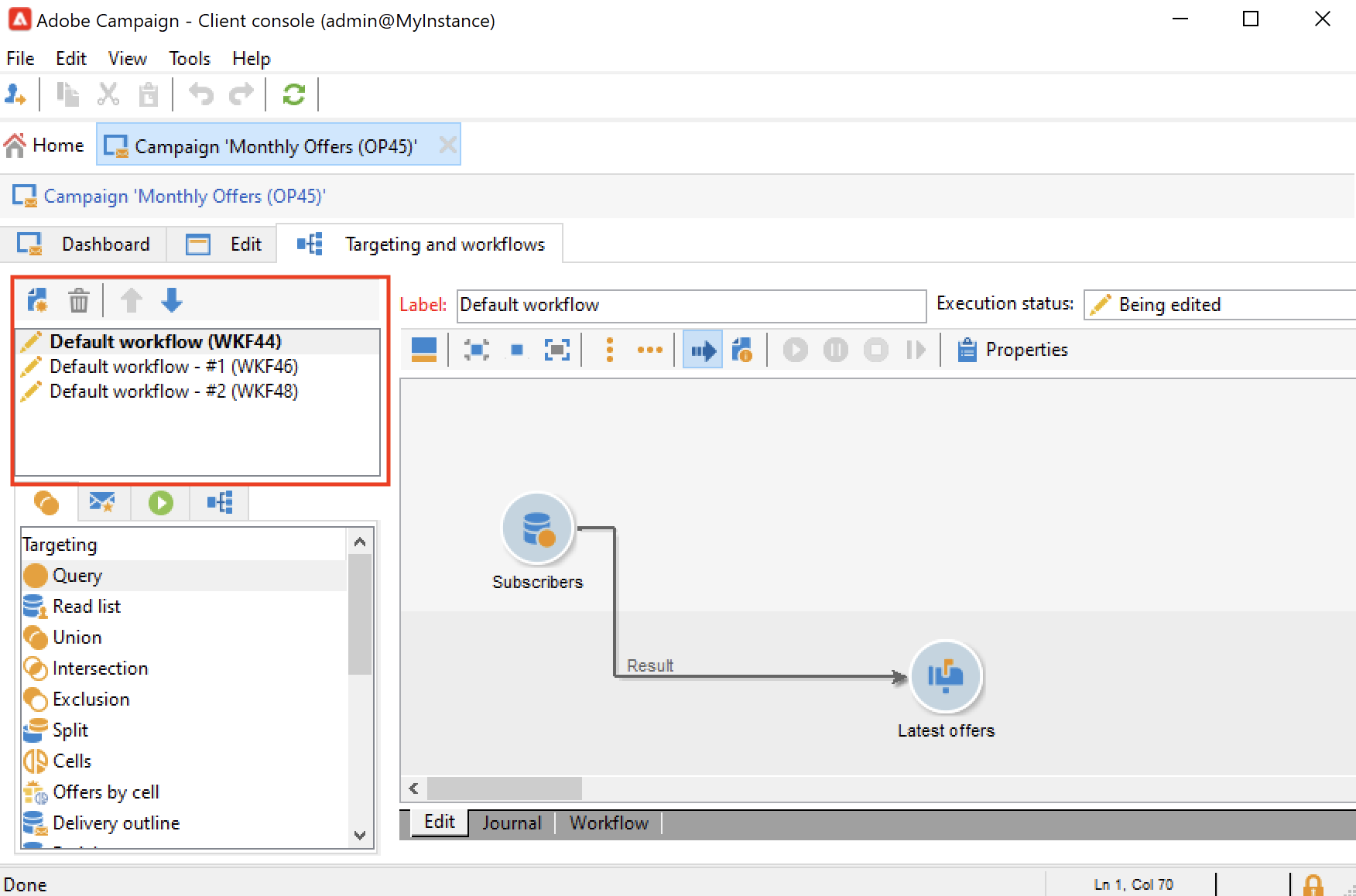Viewport: 1356px width, 896px height.
Task: Select Default workflow - #1 (WKF46)
Action: pos(198,366)
